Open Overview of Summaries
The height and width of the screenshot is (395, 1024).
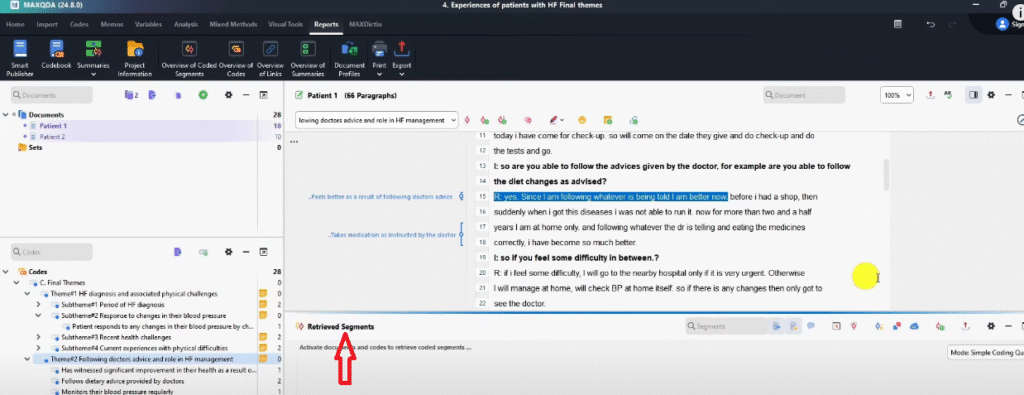[308, 58]
